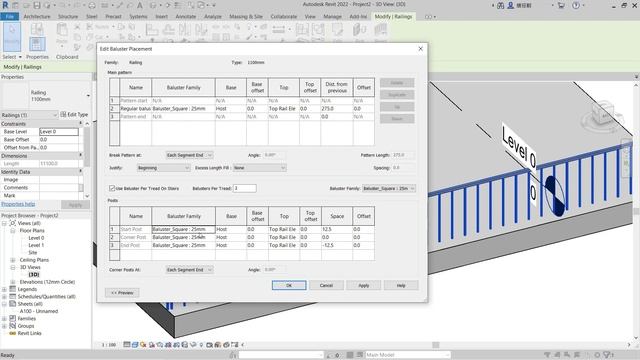The image size is (640, 360).
Task: Expand the Elevations (12mm Circle) node
Action: click(x=13, y=282)
